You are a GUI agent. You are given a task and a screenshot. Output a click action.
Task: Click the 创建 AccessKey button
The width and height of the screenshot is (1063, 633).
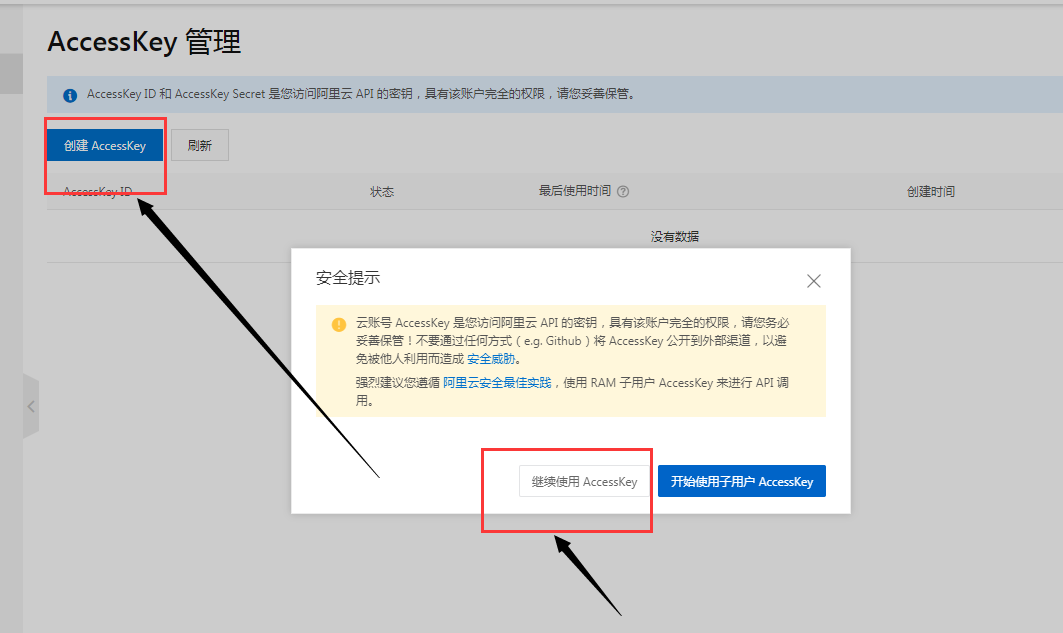(104, 145)
